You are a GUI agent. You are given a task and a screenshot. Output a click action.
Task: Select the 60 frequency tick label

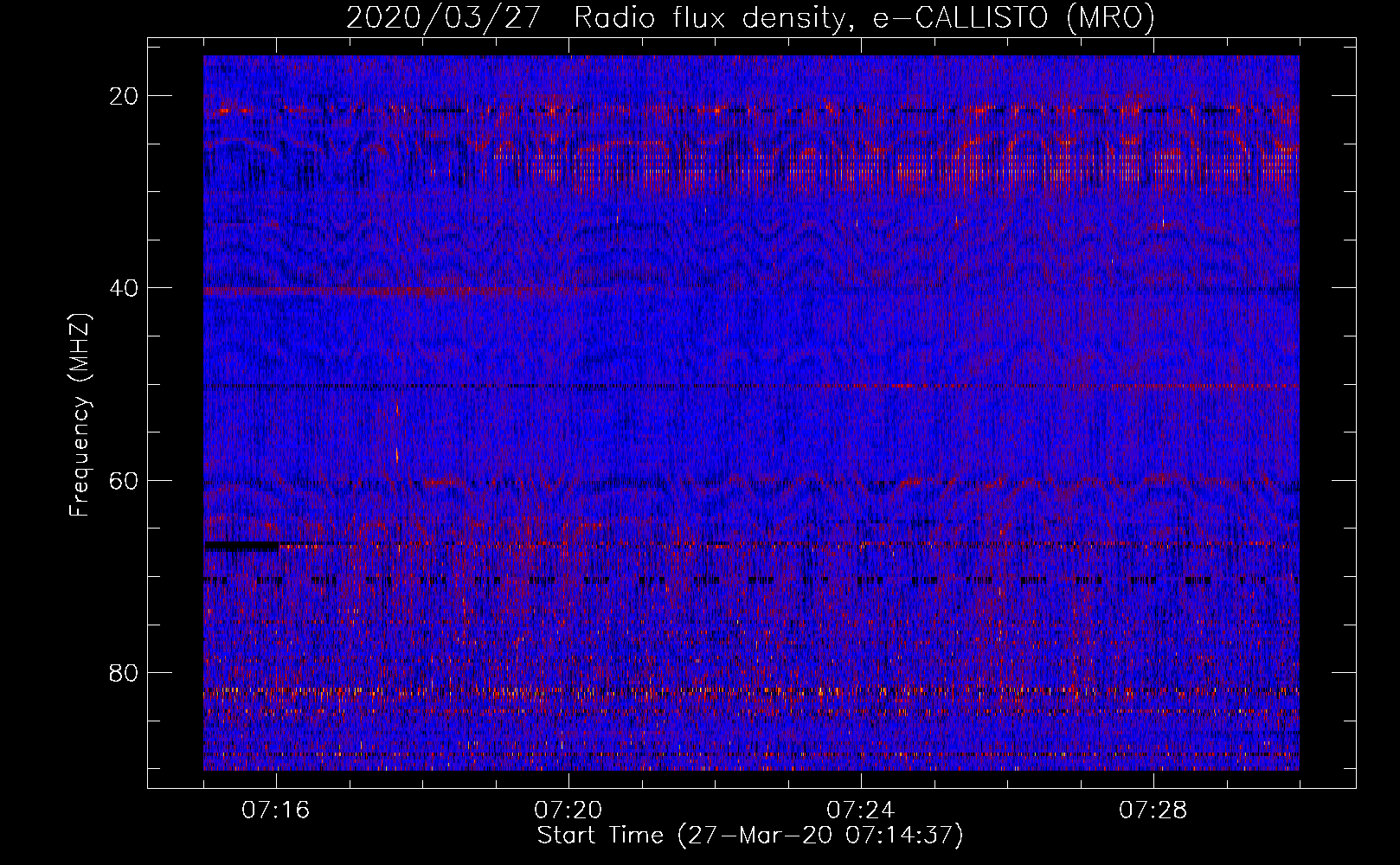pos(125,480)
